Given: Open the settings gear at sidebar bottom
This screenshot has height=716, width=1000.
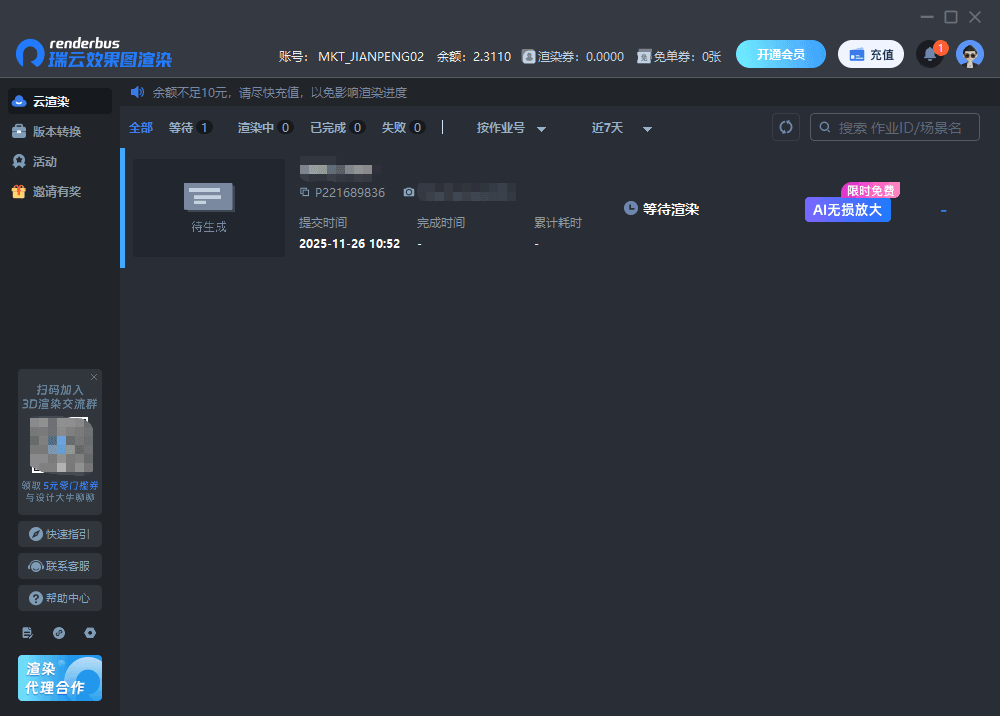Looking at the screenshot, I should pyautogui.click(x=90, y=632).
